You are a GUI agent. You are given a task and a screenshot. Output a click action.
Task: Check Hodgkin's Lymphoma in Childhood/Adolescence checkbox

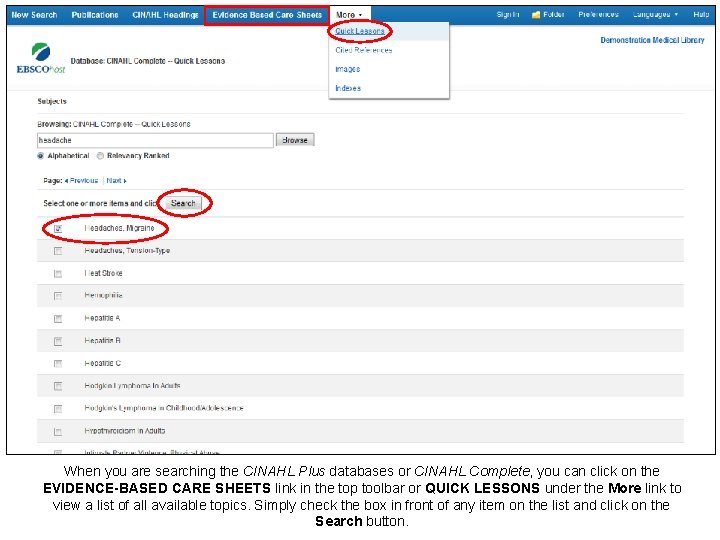tap(58, 409)
